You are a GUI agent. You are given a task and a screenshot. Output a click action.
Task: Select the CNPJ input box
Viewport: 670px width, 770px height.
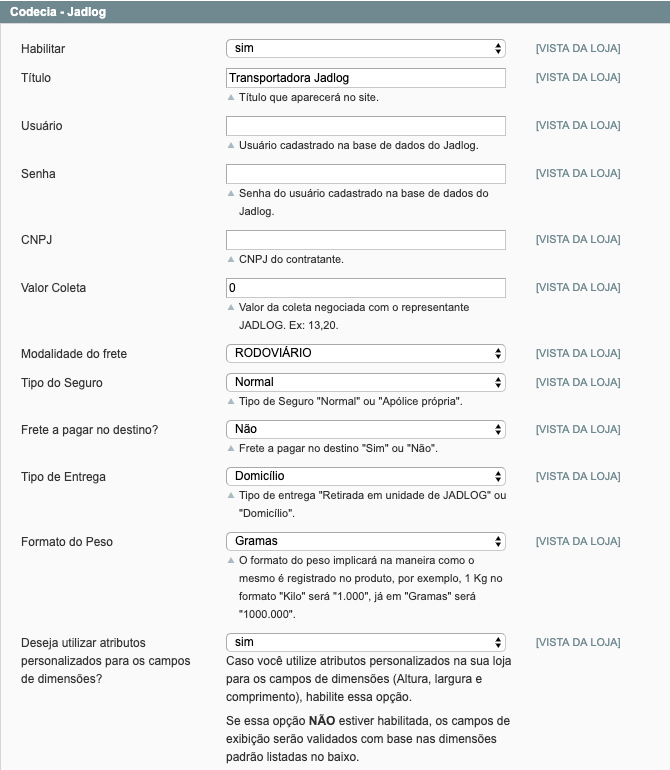point(366,239)
